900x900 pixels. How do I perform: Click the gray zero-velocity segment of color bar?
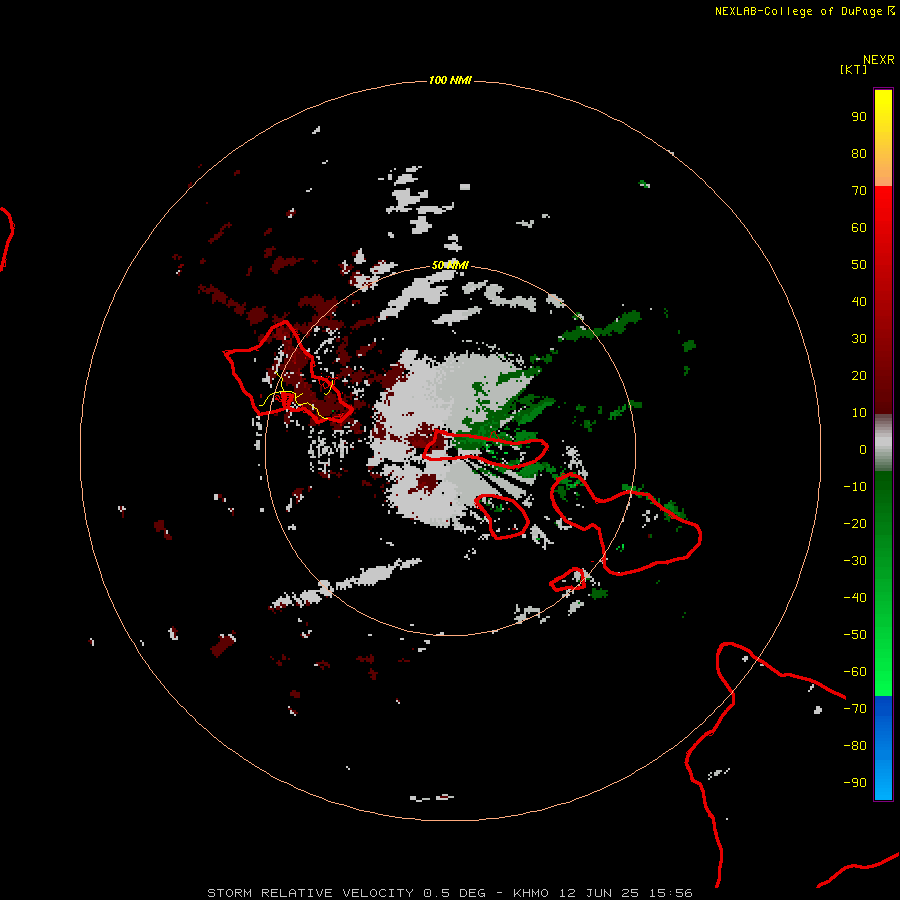tap(883, 443)
